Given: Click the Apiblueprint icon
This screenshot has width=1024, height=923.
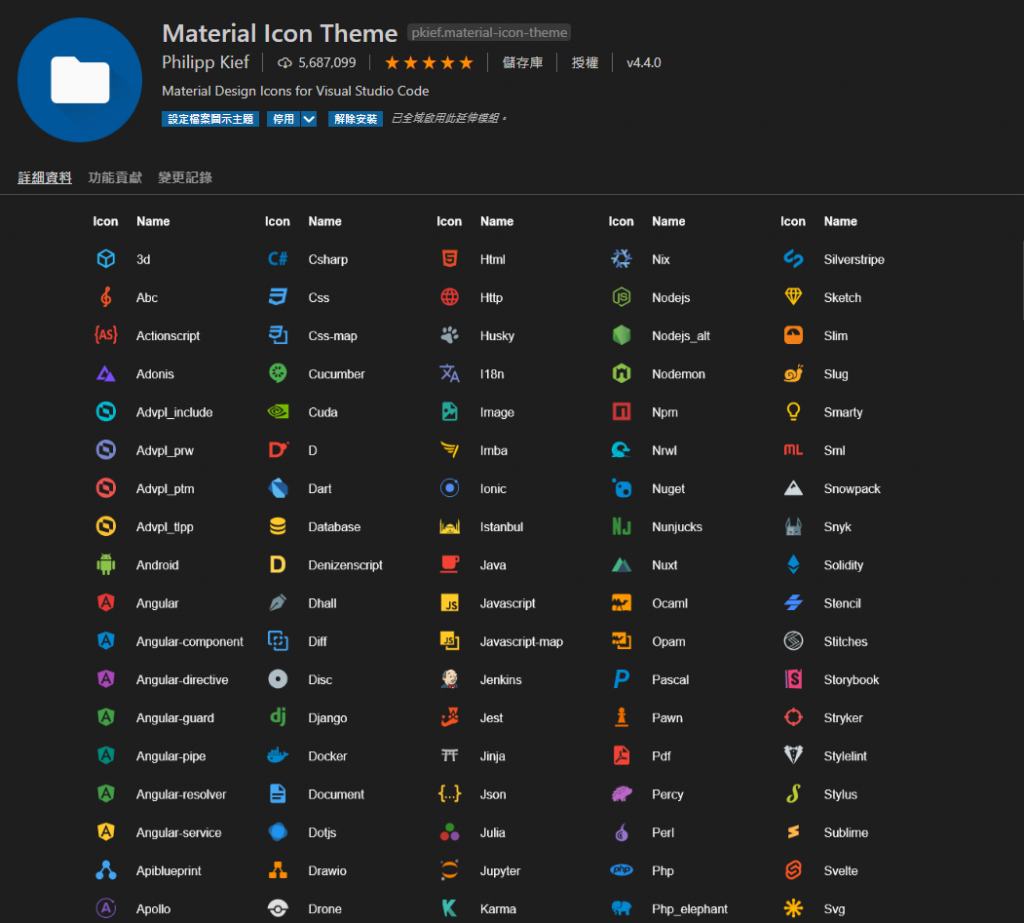Looking at the screenshot, I should [x=106, y=870].
